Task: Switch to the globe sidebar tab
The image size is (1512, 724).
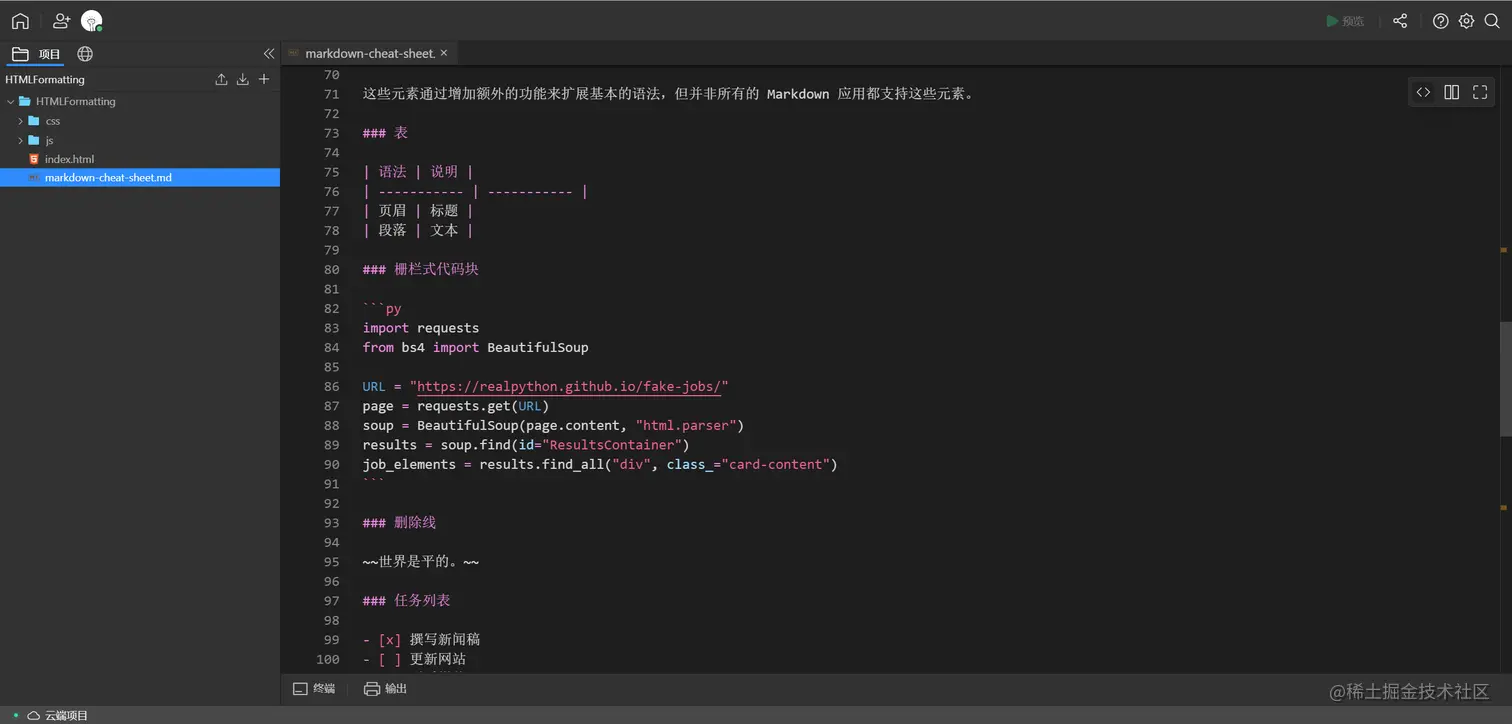Action: (x=85, y=54)
